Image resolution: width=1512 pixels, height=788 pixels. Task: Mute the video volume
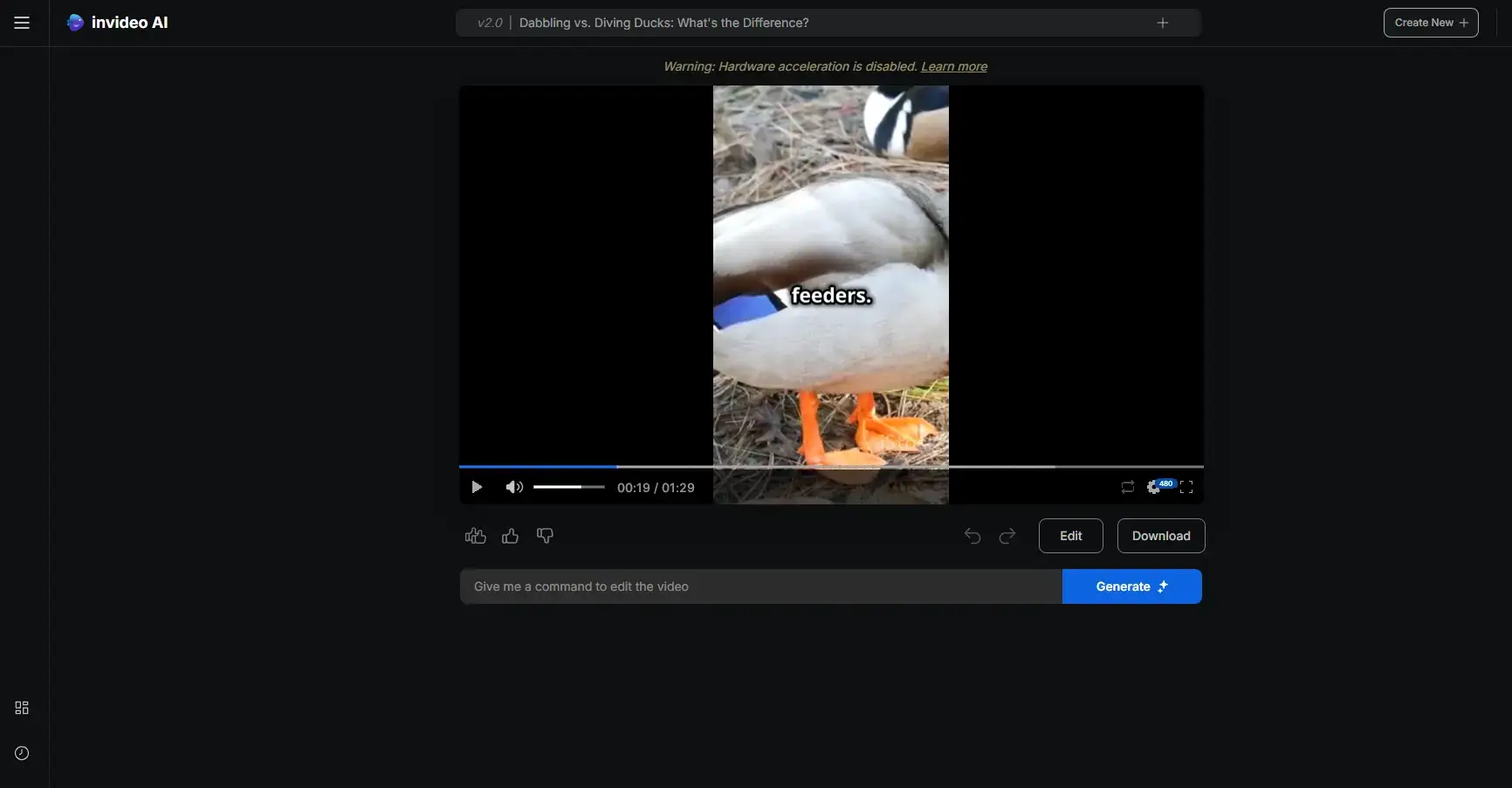[514, 487]
